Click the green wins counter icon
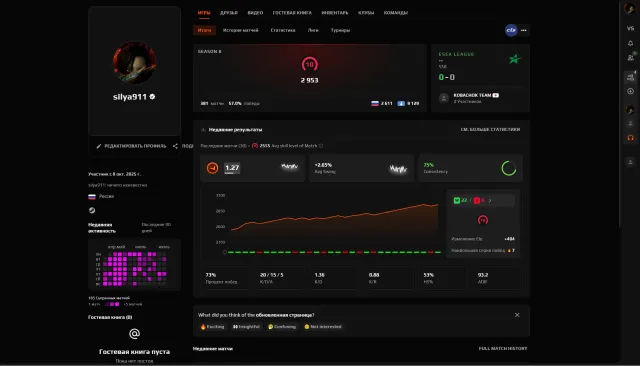 (x=457, y=200)
